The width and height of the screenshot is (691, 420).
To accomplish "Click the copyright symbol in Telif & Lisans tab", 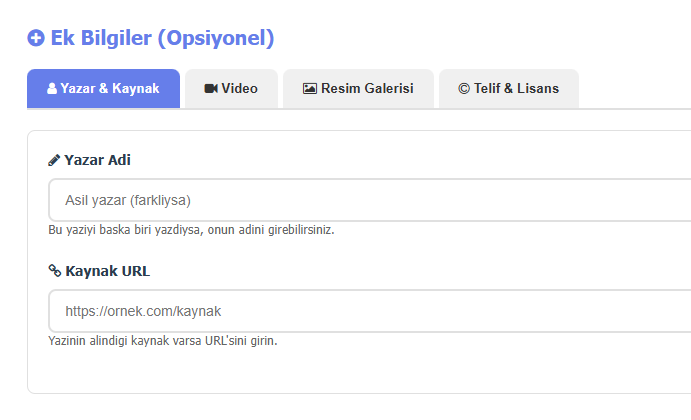I will coord(464,89).
